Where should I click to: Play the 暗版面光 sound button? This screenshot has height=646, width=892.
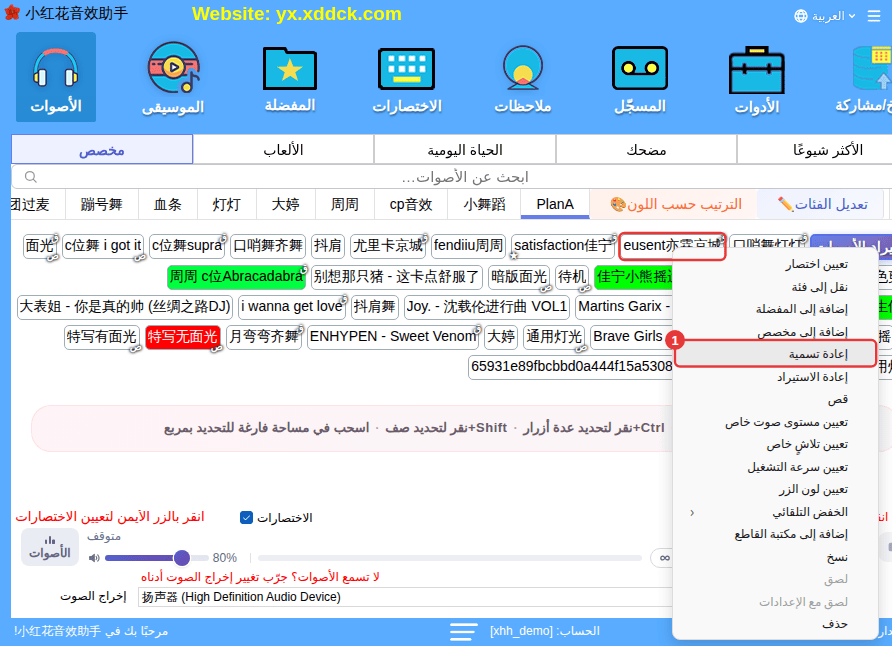click(518, 276)
